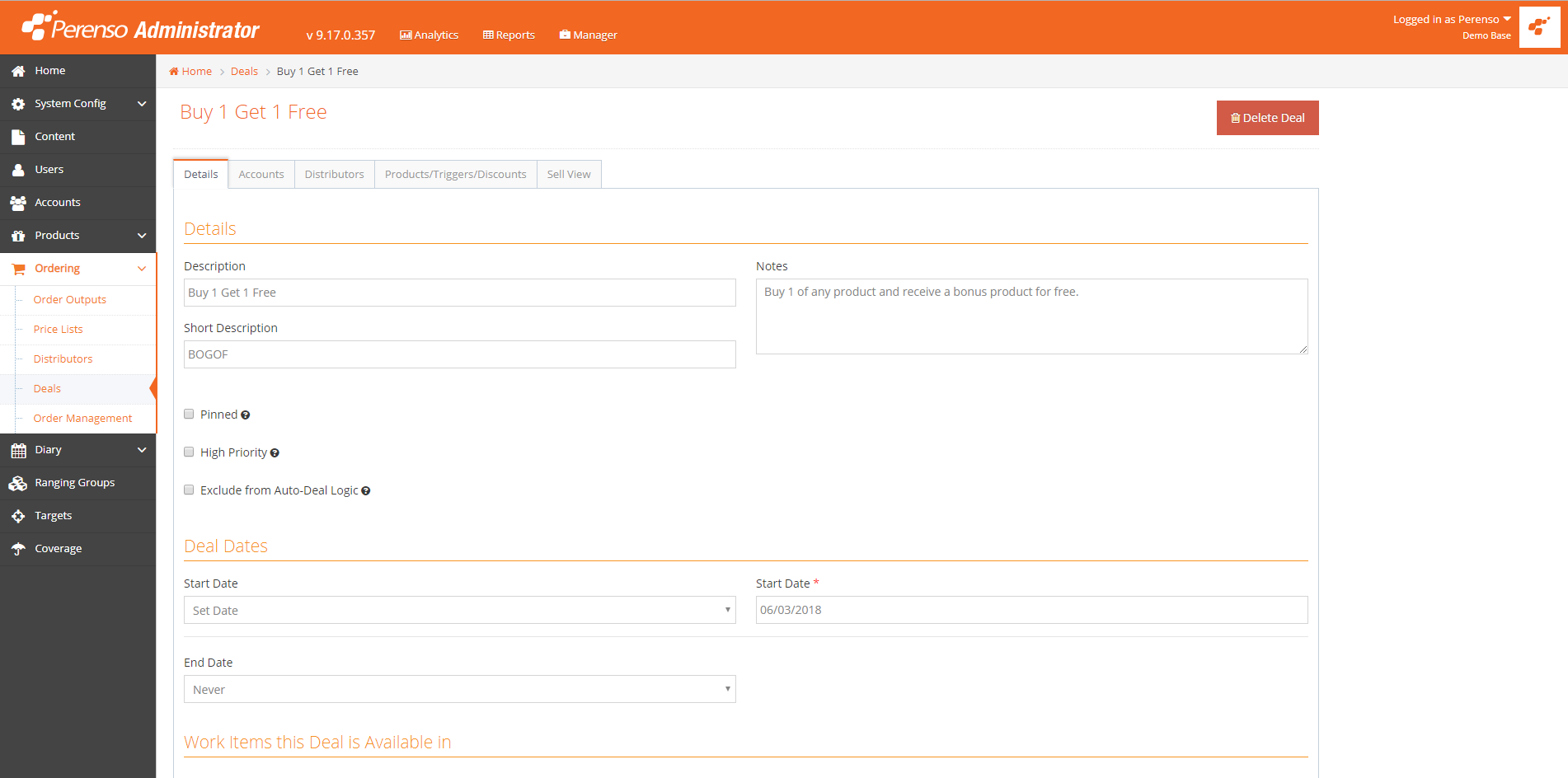Click the Diary calendar icon
This screenshot has height=778, width=1568.
point(18,451)
